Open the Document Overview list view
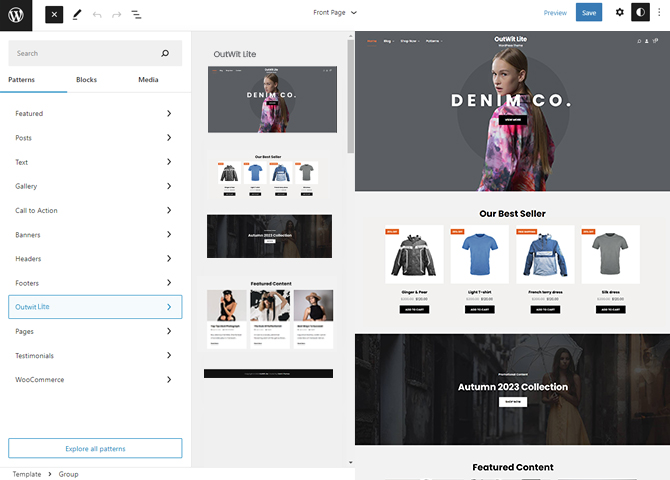The height and width of the screenshot is (480, 670). 136,14
